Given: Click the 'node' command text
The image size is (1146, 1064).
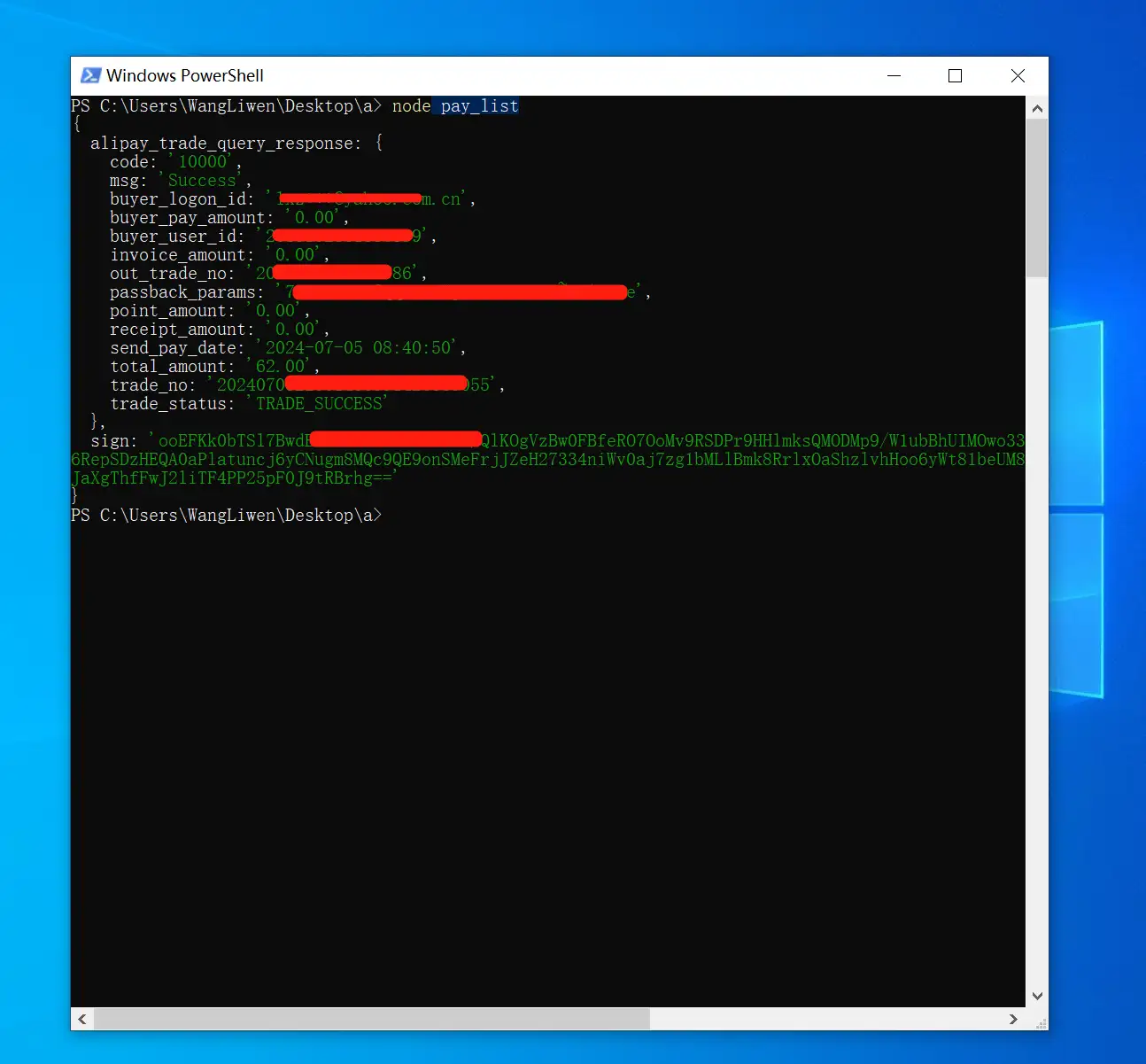Looking at the screenshot, I should coord(412,105).
